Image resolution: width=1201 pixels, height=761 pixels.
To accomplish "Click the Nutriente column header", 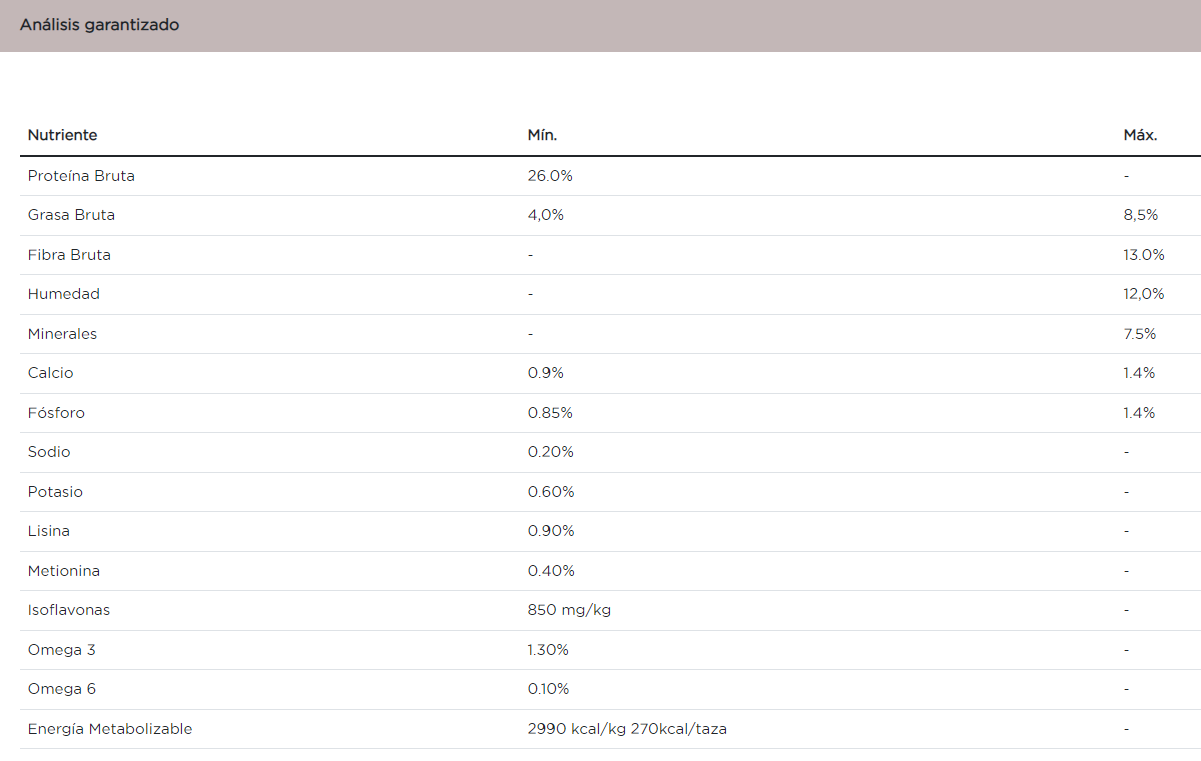I will click(62, 135).
